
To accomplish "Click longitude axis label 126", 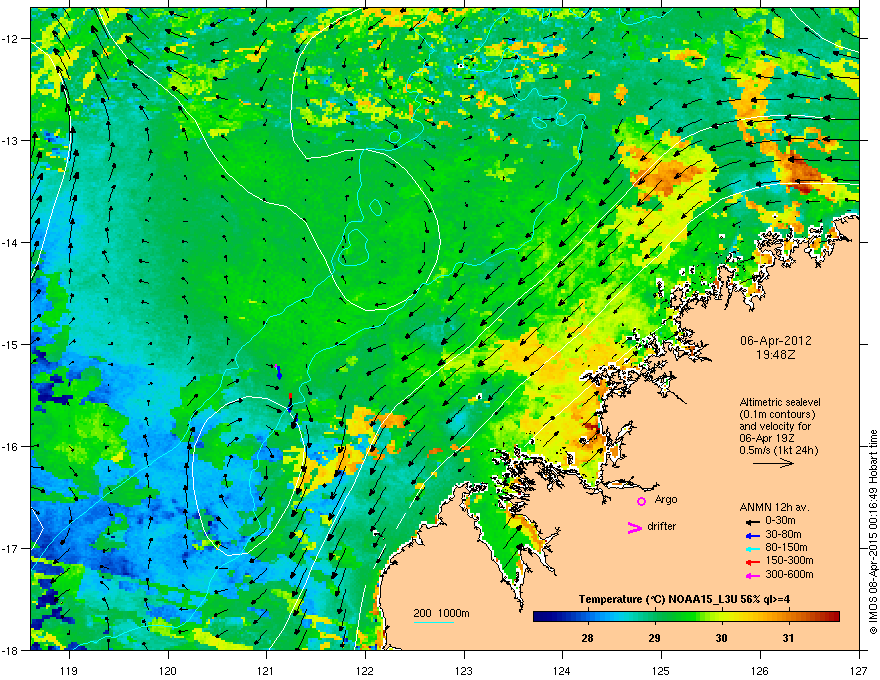I will tap(760, 670).
